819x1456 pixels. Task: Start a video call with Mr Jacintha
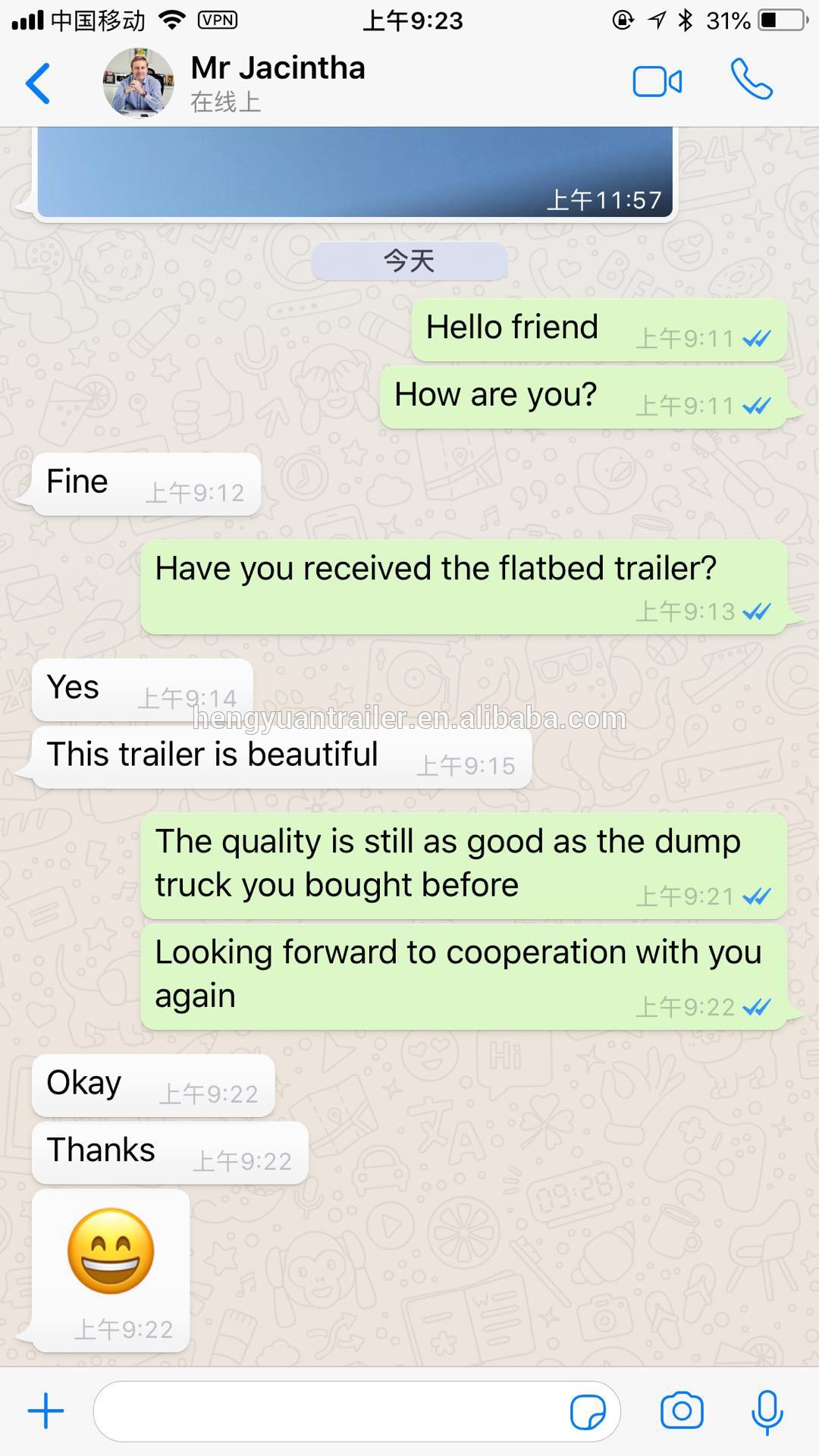(657, 82)
